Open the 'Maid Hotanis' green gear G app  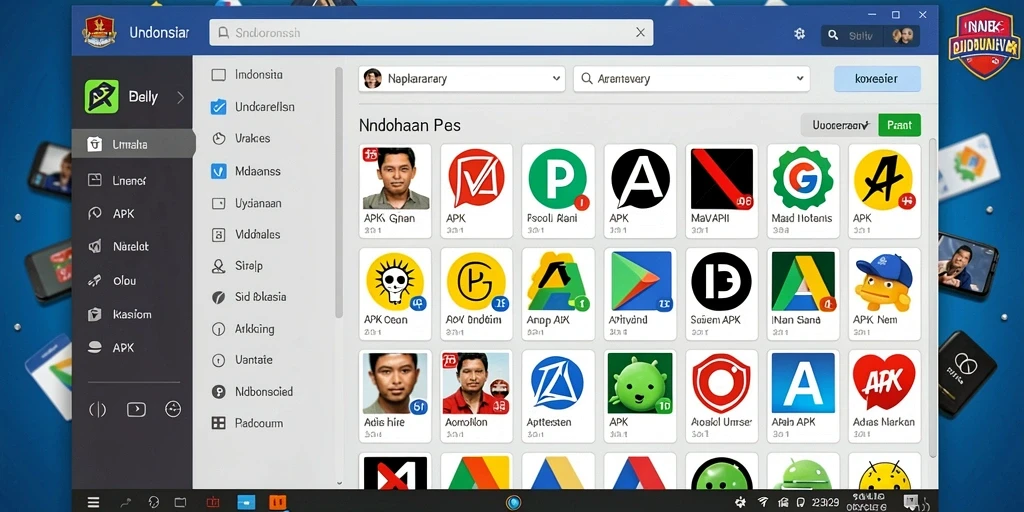click(803, 191)
